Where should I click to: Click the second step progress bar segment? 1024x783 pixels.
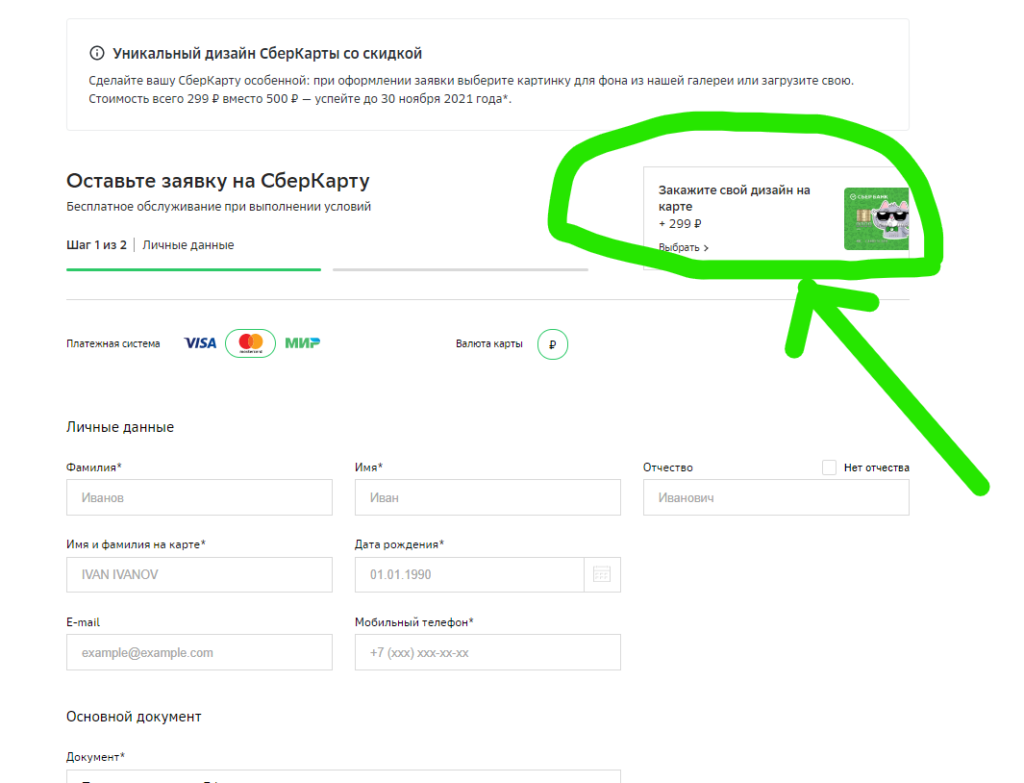(460, 269)
